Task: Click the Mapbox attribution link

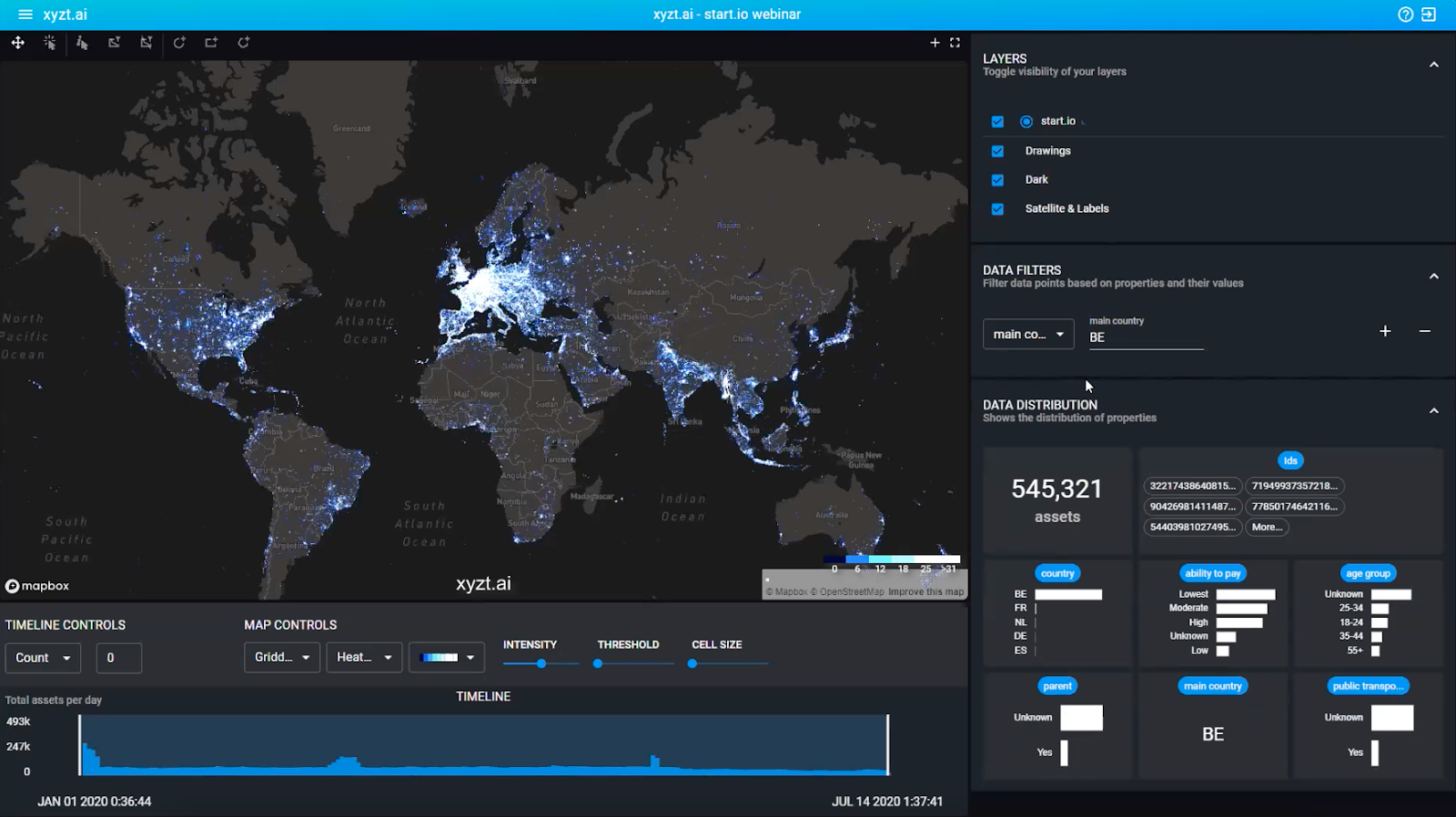Action: [x=786, y=591]
